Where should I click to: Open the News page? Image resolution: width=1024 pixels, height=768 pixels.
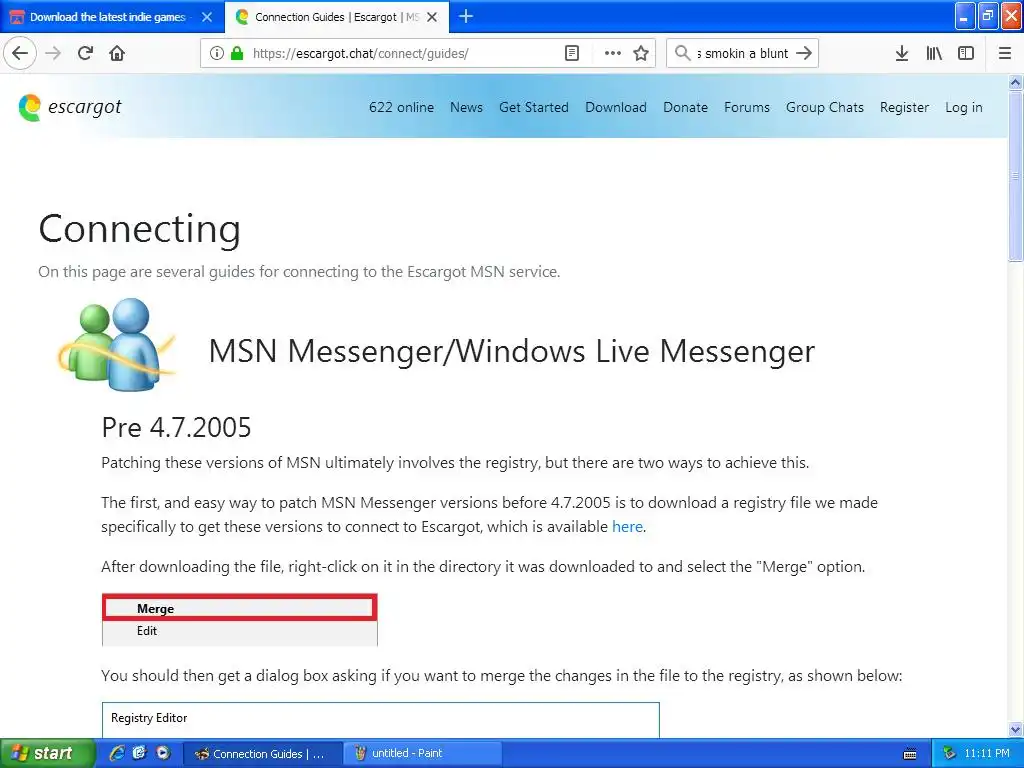[x=466, y=107]
